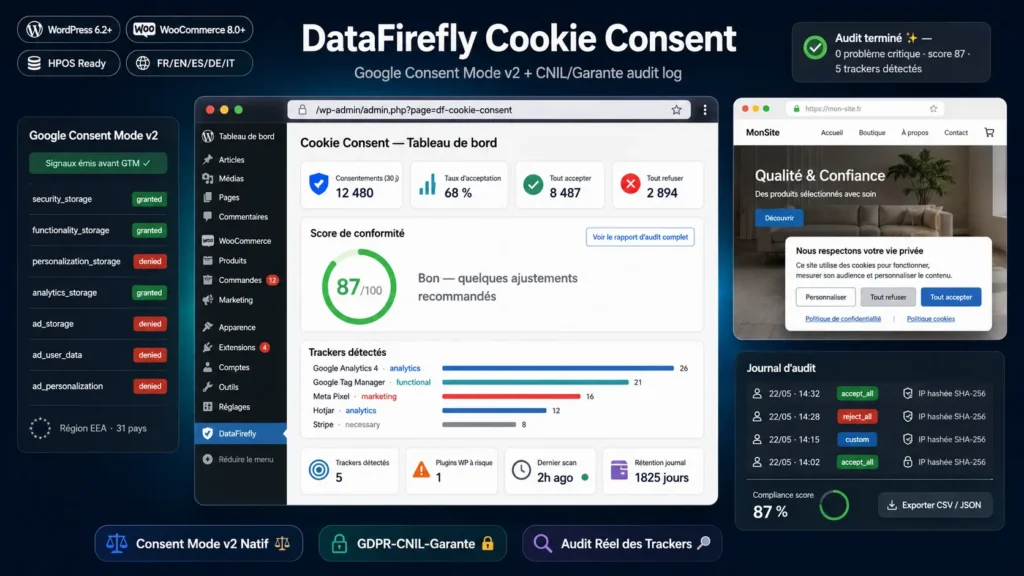Click the mon-site.fr address field
This screenshot has height=576, width=1024.
pyautogui.click(x=866, y=108)
